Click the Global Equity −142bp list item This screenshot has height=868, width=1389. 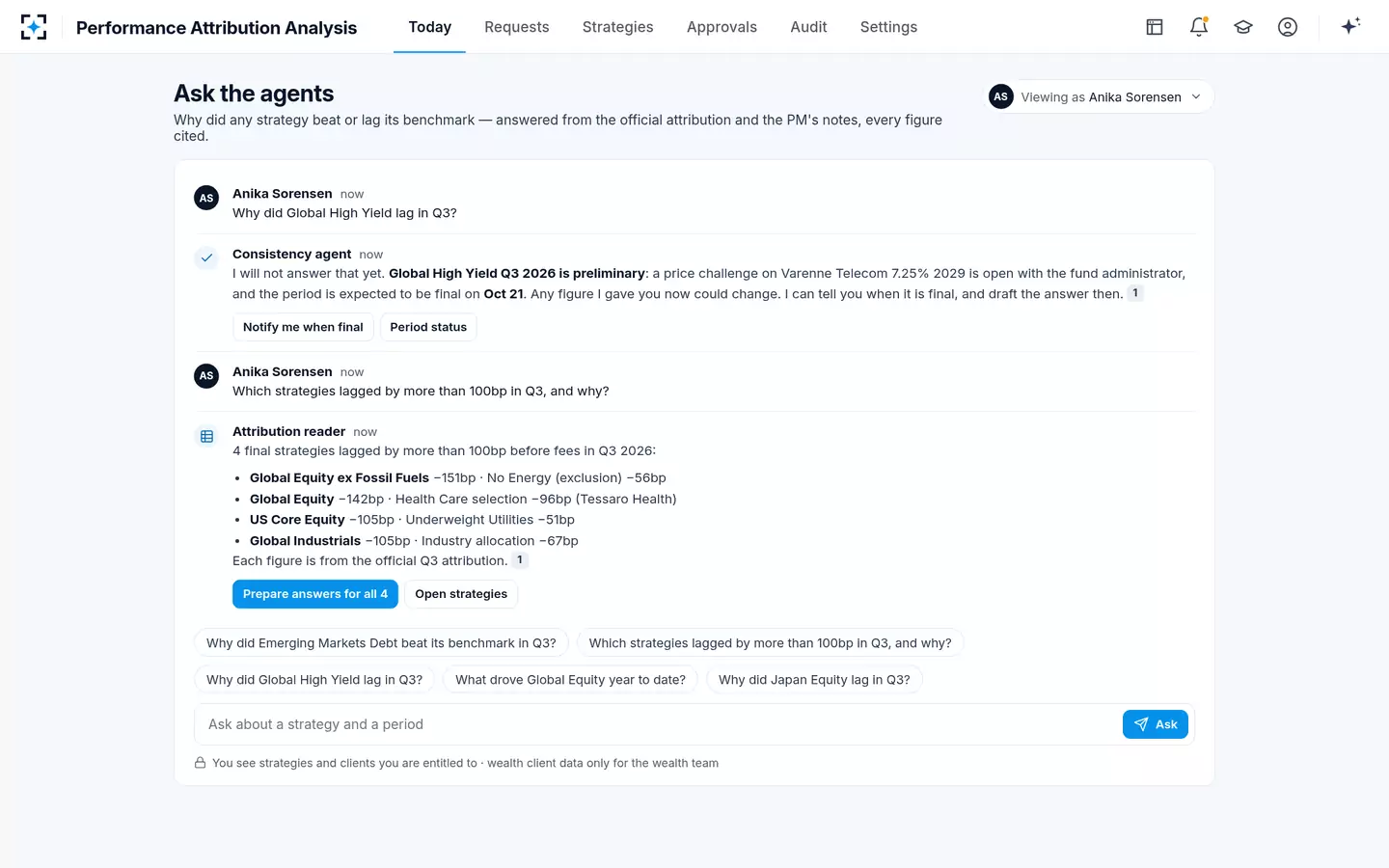463,499
